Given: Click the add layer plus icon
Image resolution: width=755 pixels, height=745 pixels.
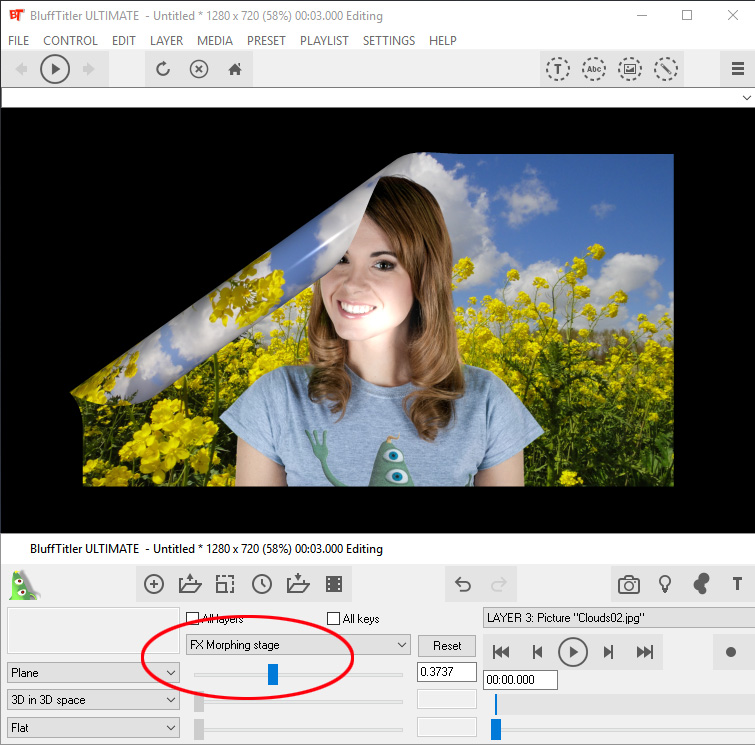Looking at the screenshot, I should point(154,584).
